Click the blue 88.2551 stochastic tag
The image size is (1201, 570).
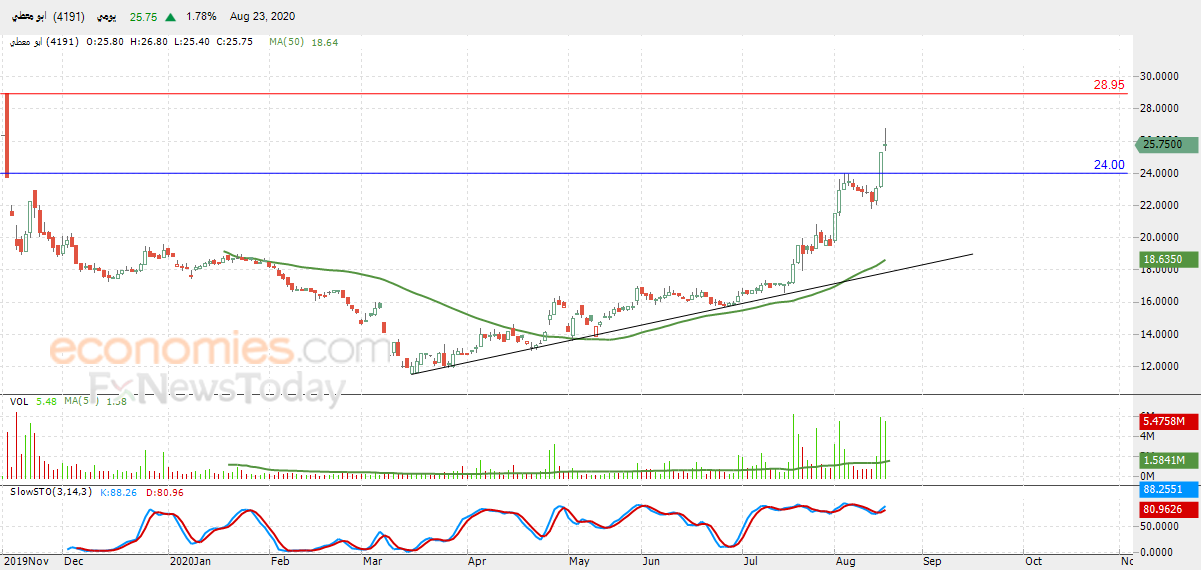tap(1168, 491)
